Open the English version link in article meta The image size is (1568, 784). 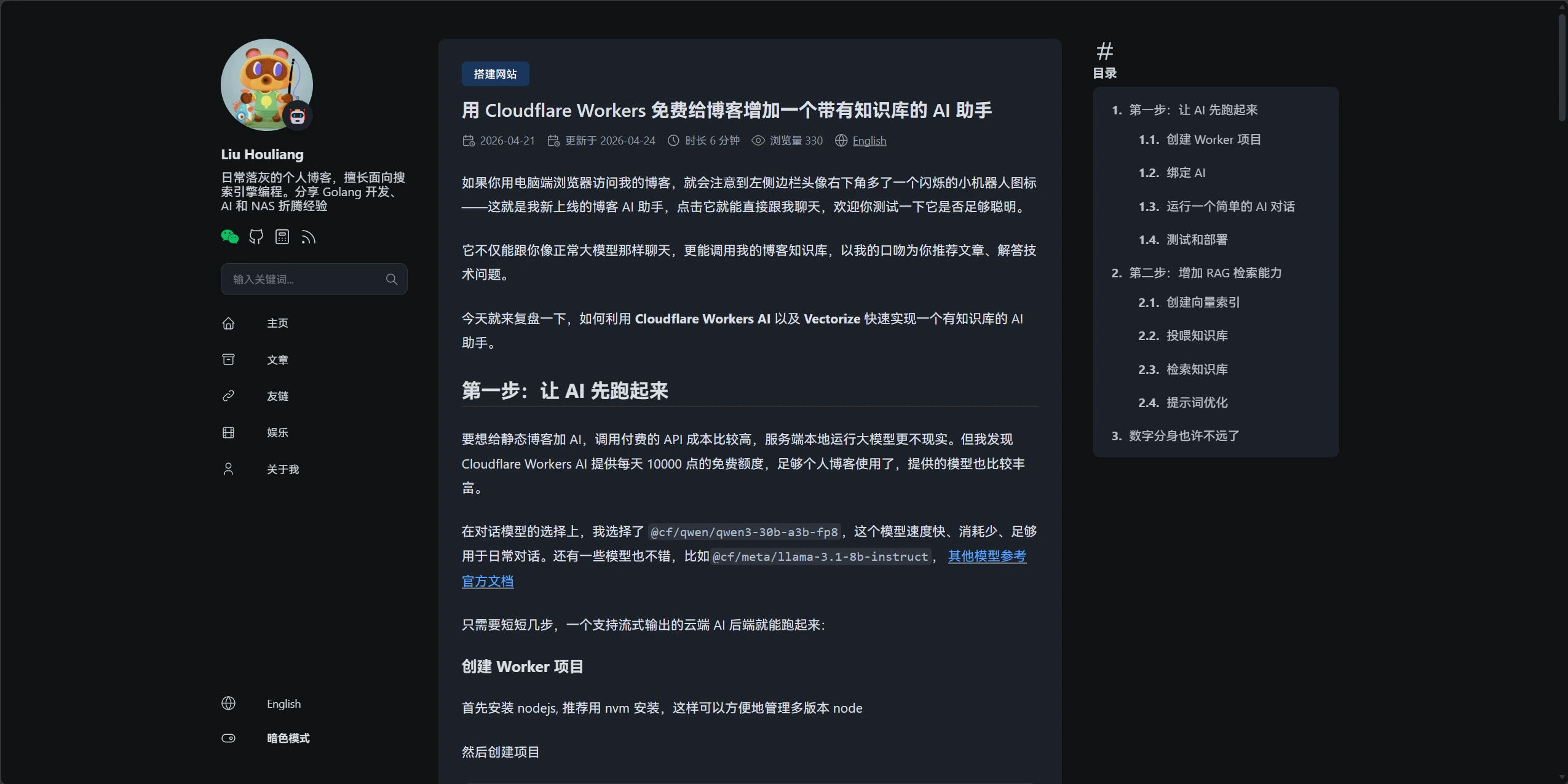[869, 141]
